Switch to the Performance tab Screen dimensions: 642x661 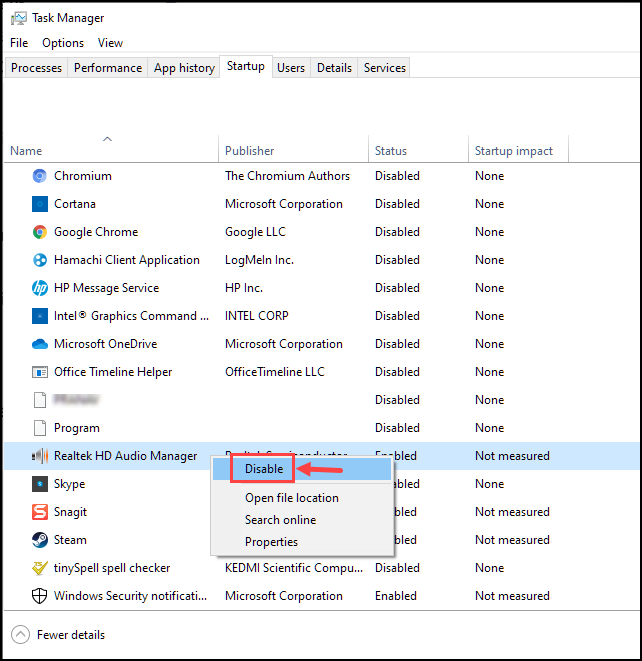108,68
